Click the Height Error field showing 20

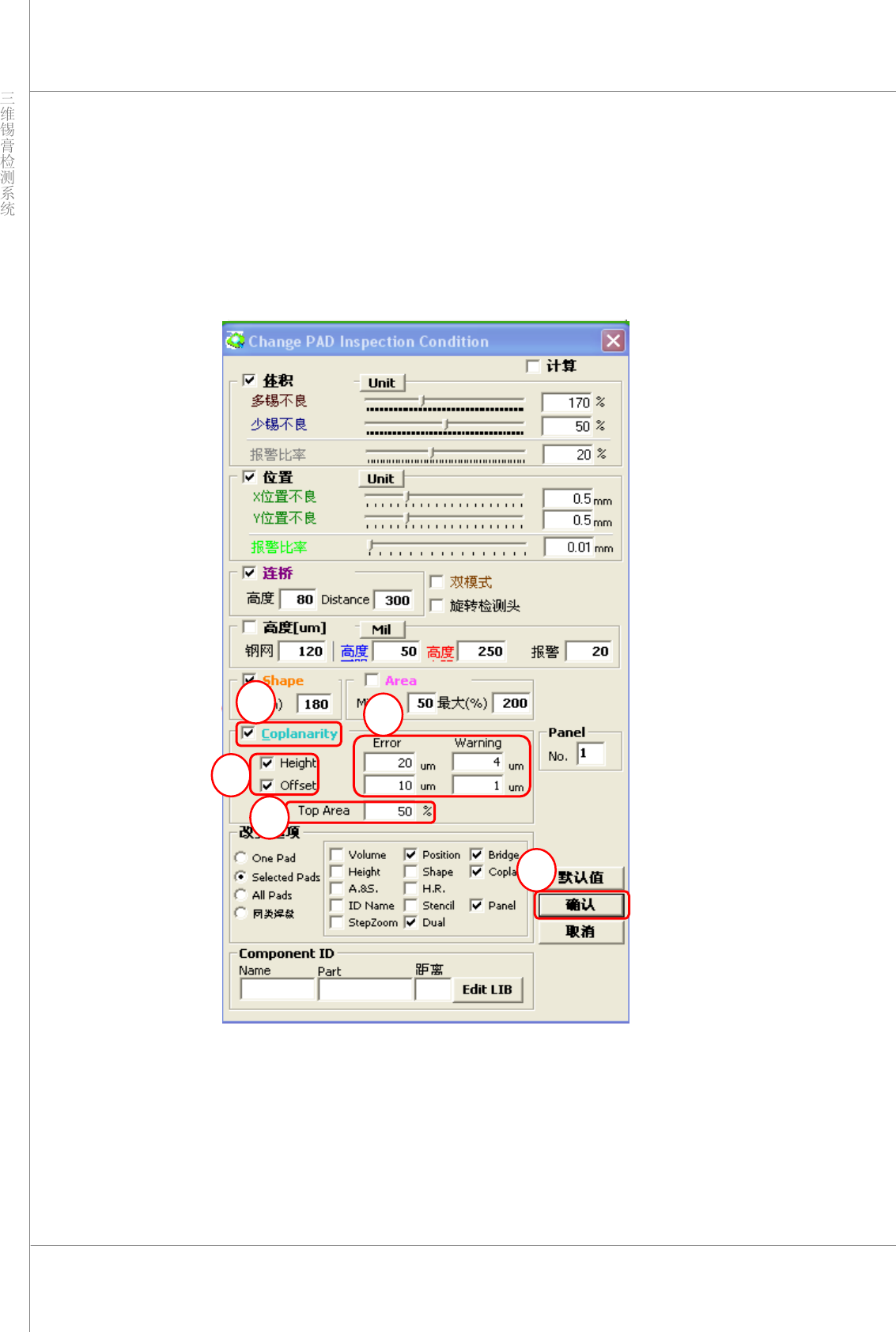[390, 763]
